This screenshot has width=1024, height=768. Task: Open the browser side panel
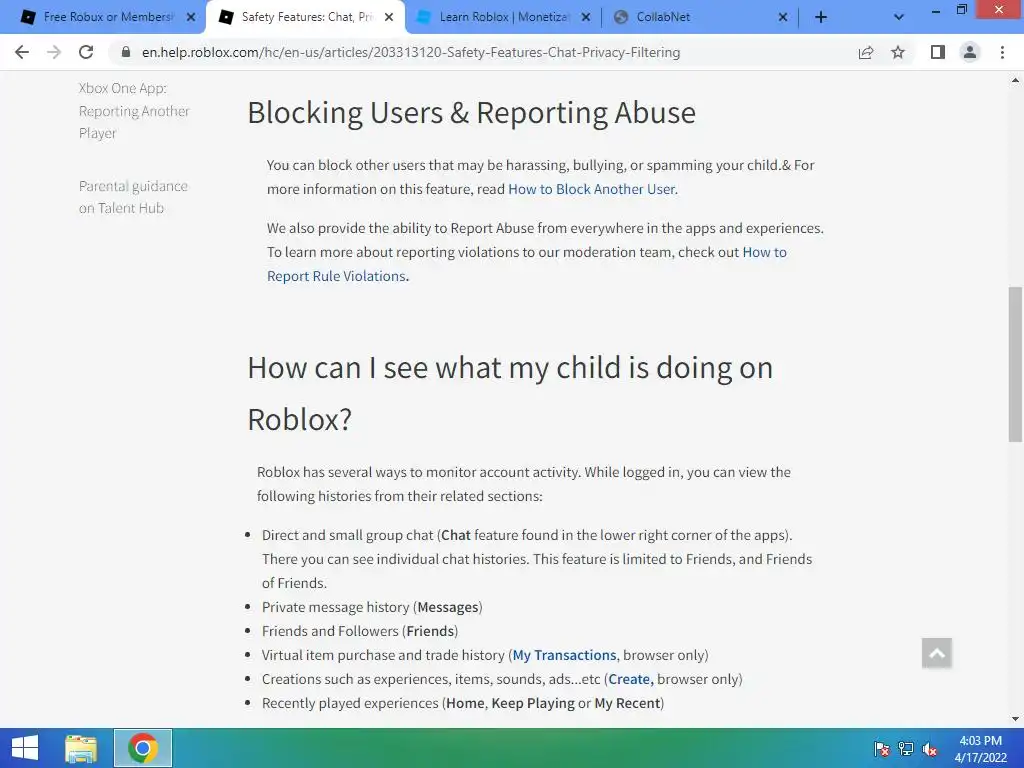[x=938, y=52]
